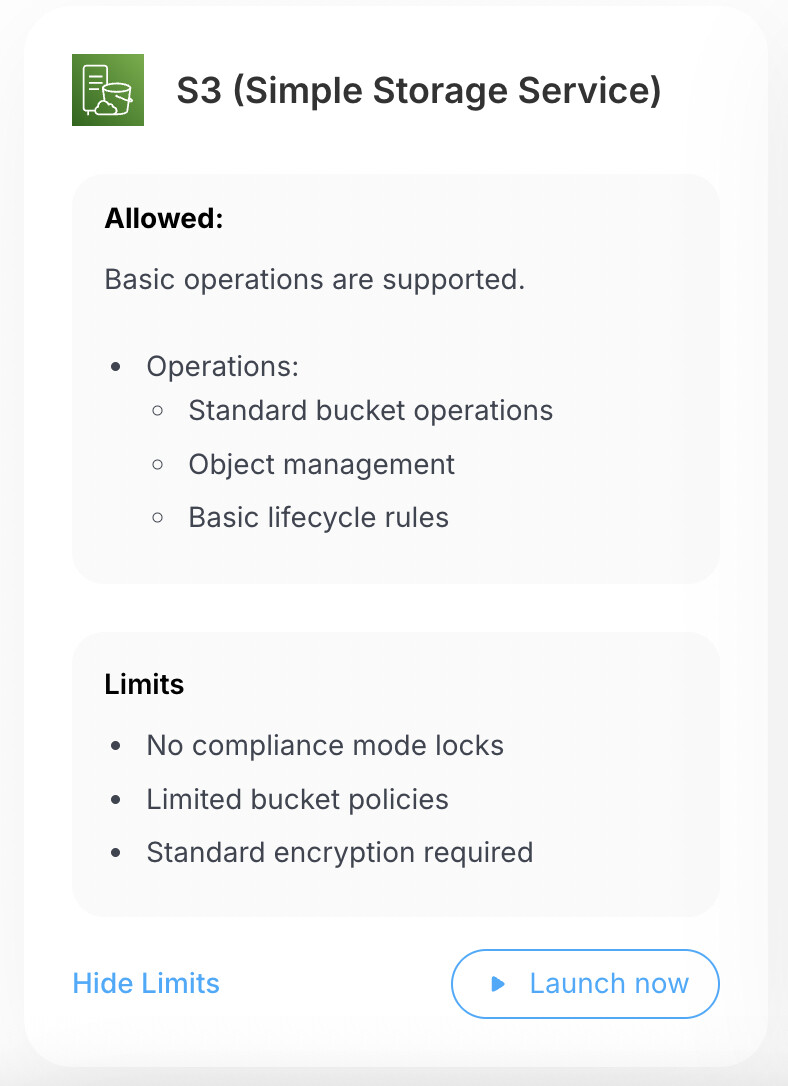Click the bullet before Operations:
This screenshot has width=788, height=1086.
coord(116,366)
